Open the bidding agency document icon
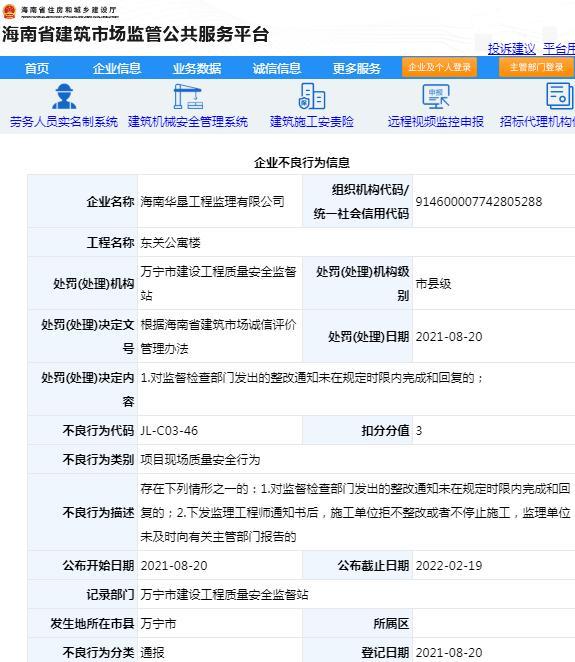575x662 pixels. point(560,96)
